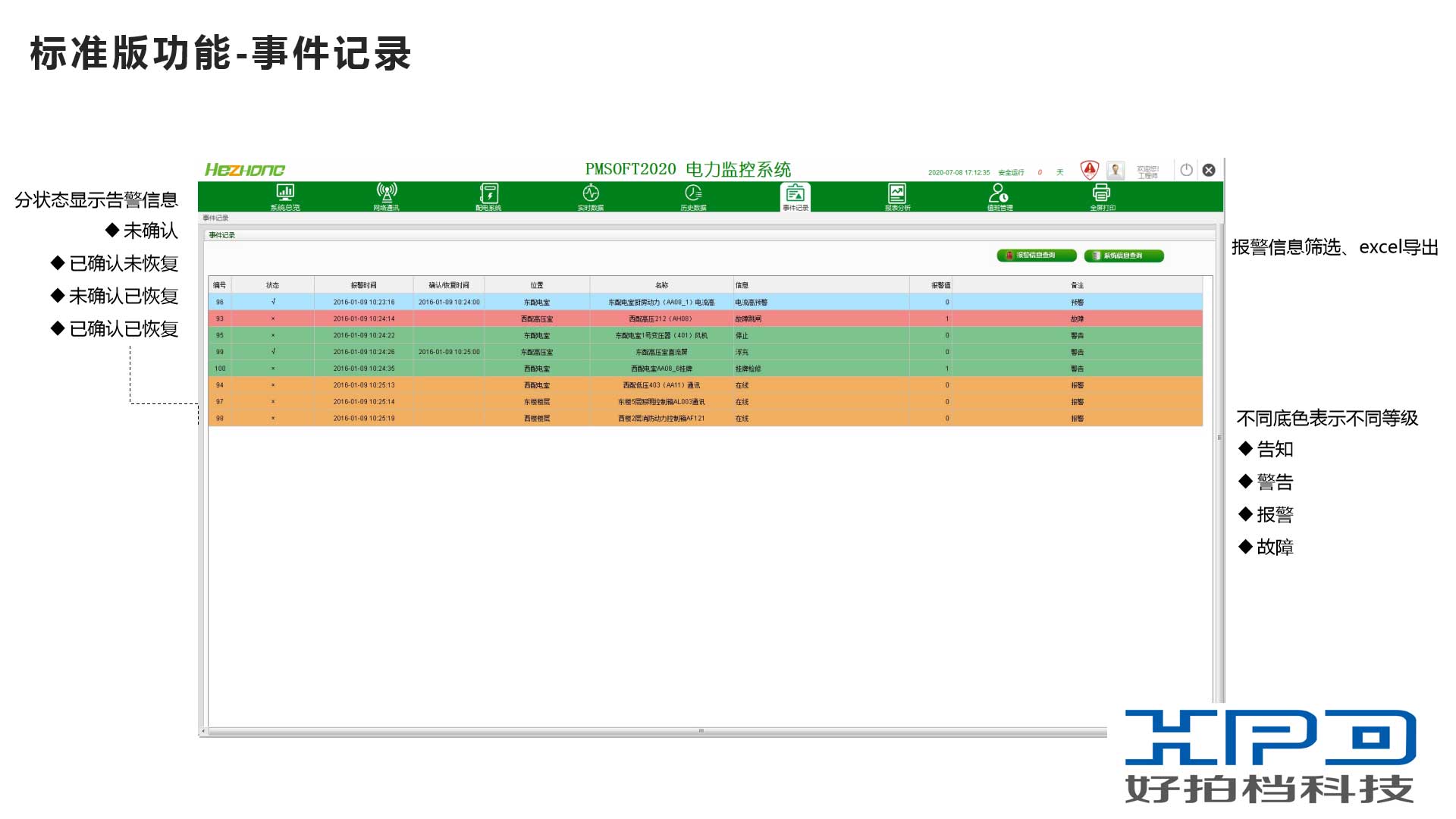Viewport: 1456px width, 819px height.
Task: Click the 报警信息查询 alarm query button
Action: 1036,256
